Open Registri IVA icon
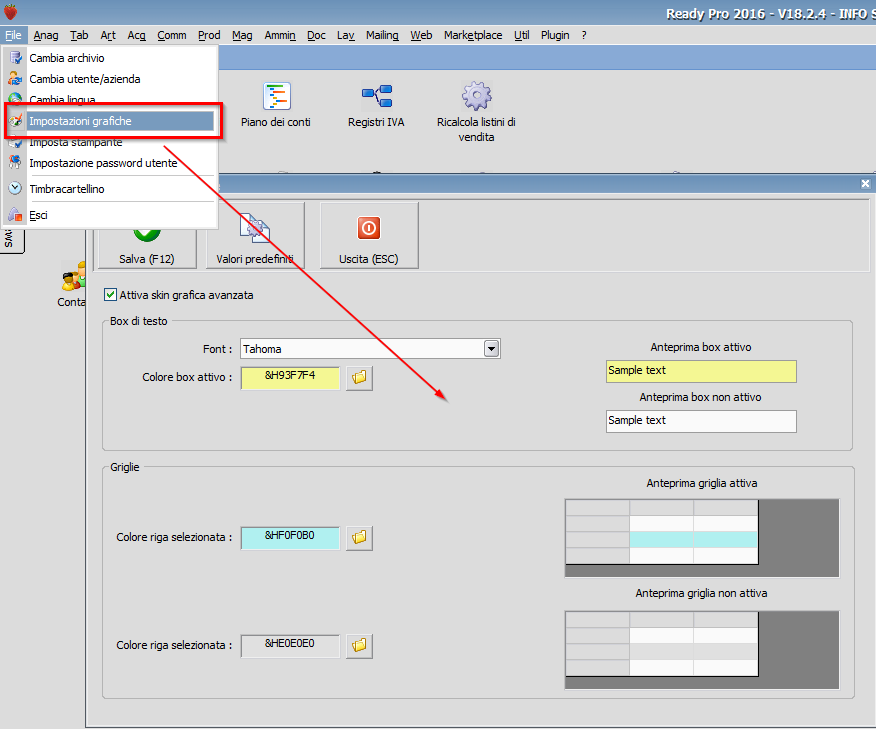 click(377, 96)
